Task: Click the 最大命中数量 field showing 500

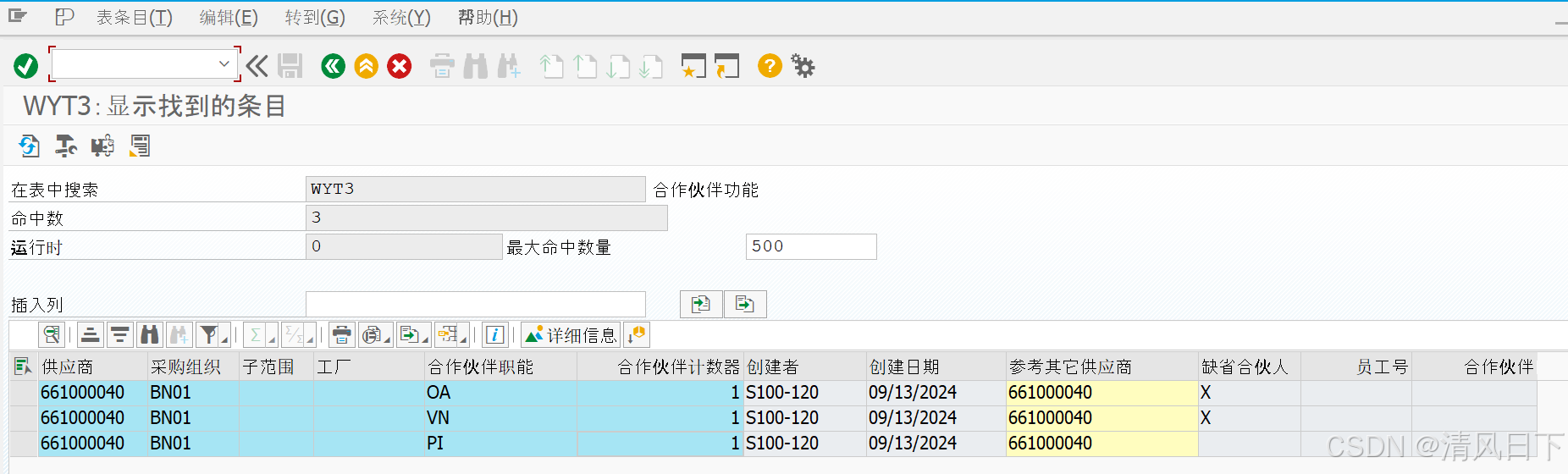Action: click(811, 246)
